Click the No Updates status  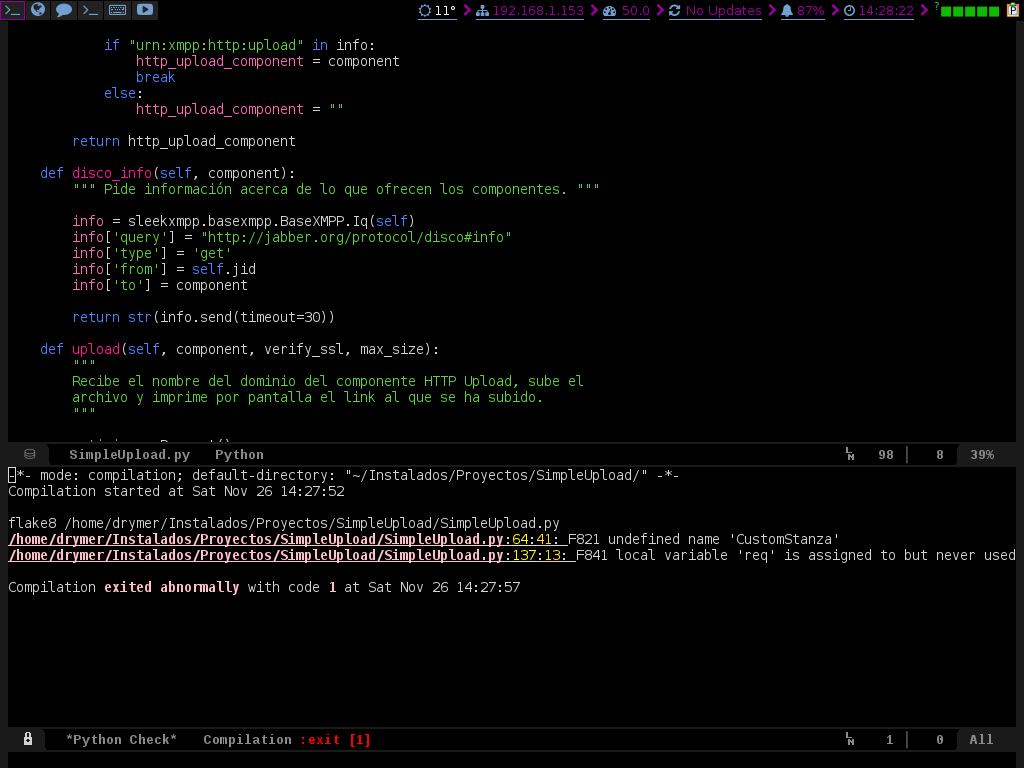tap(715, 10)
